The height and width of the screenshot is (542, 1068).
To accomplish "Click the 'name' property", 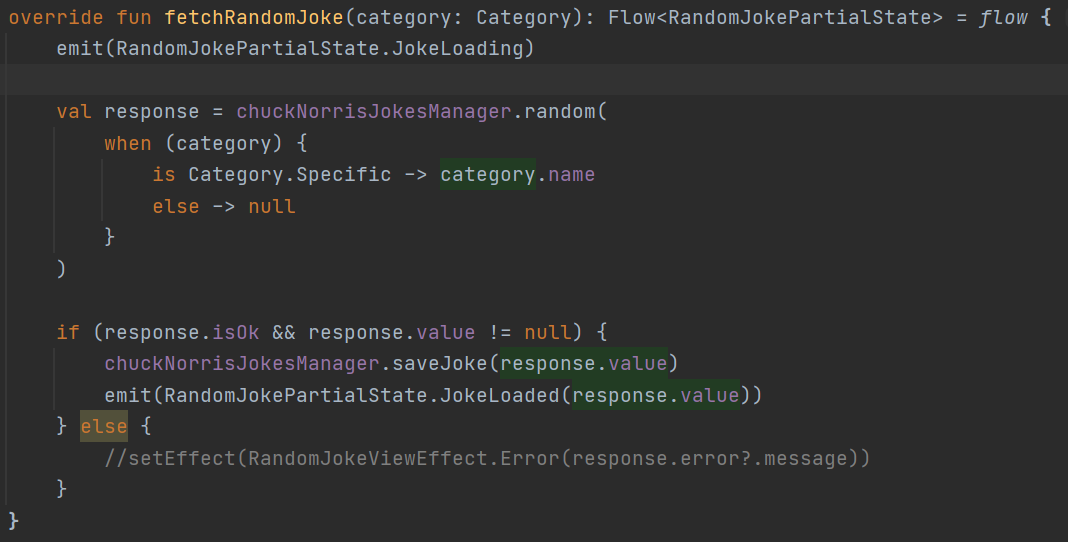I will pyautogui.click(x=571, y=175).
